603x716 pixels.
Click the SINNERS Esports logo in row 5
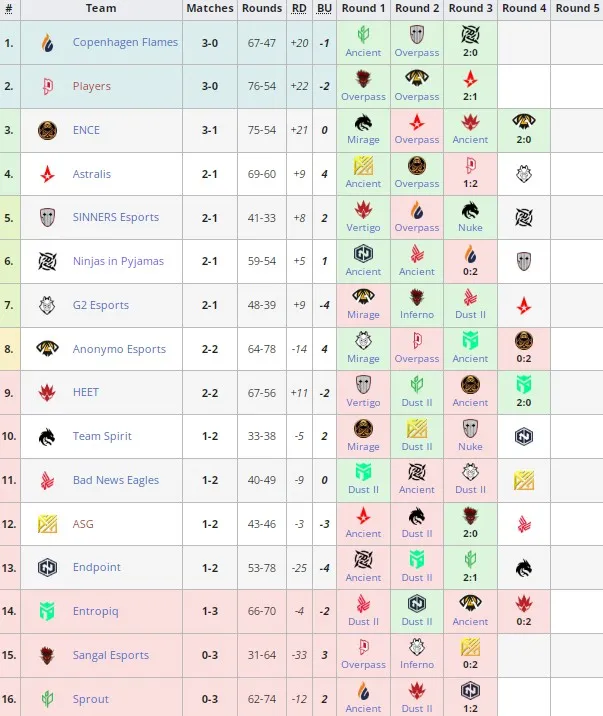47,217
